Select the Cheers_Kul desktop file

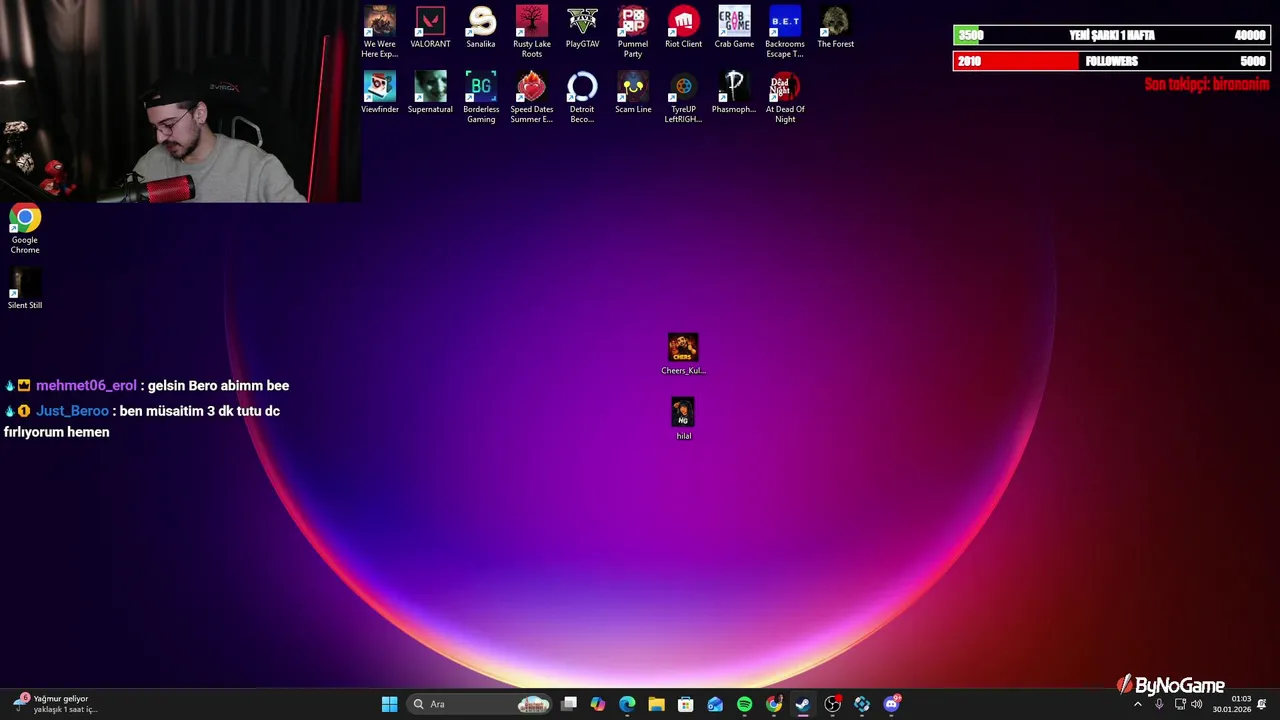point(684,354)
